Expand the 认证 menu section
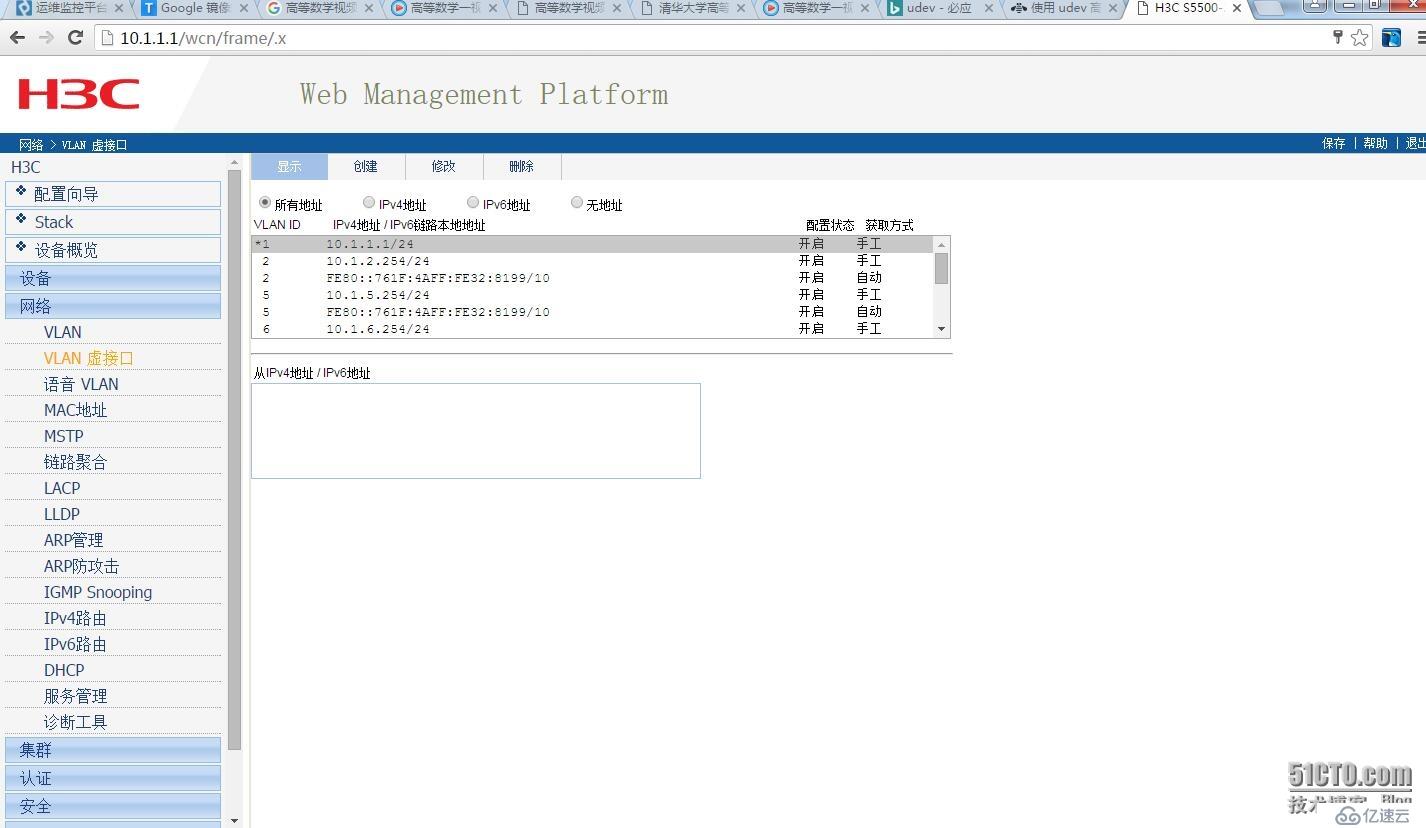This screenshot has width=1426, height=828. [x=113, y=778]
